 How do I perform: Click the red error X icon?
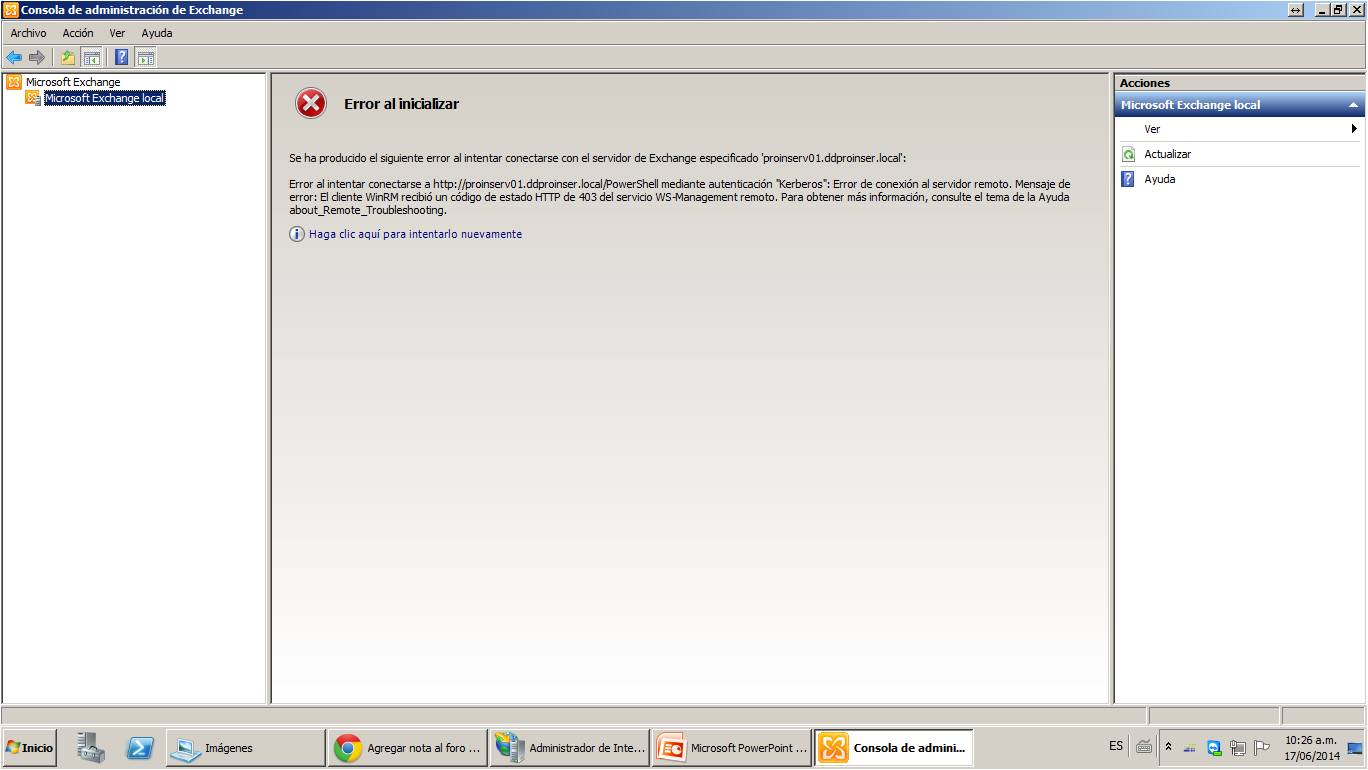(311, 103)
